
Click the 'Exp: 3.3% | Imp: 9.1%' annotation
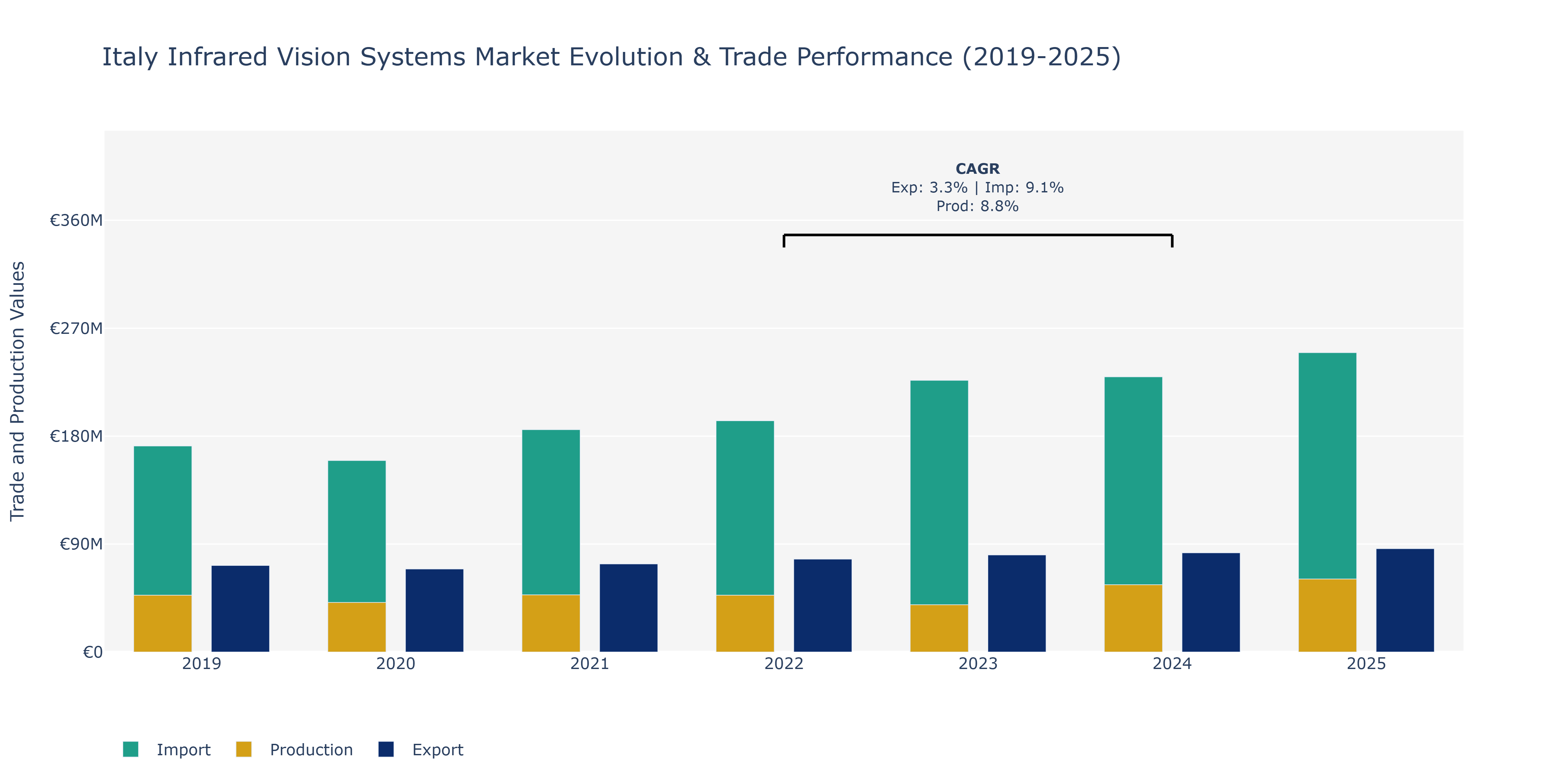(x=978, y=188)
